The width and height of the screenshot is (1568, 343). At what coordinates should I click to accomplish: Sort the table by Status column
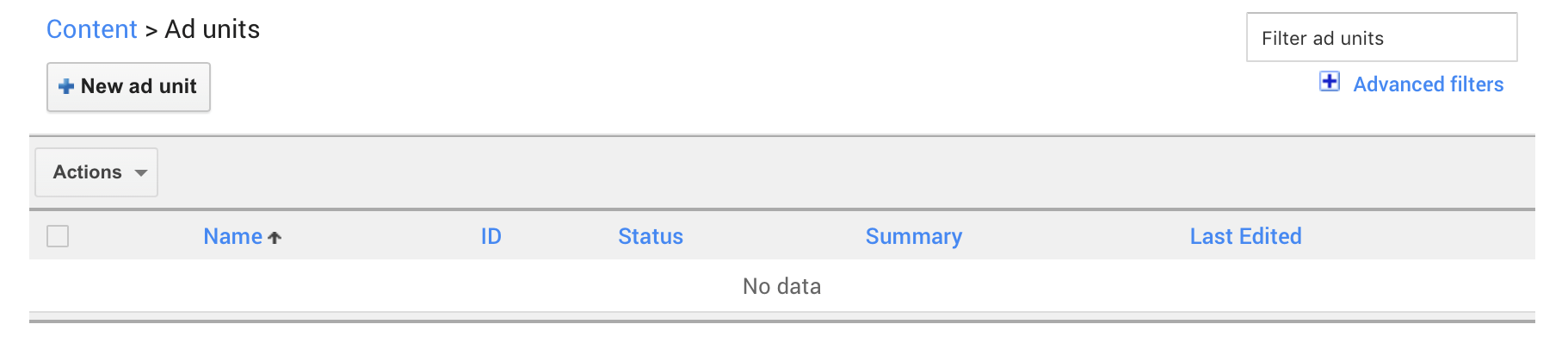pos(651,236)
